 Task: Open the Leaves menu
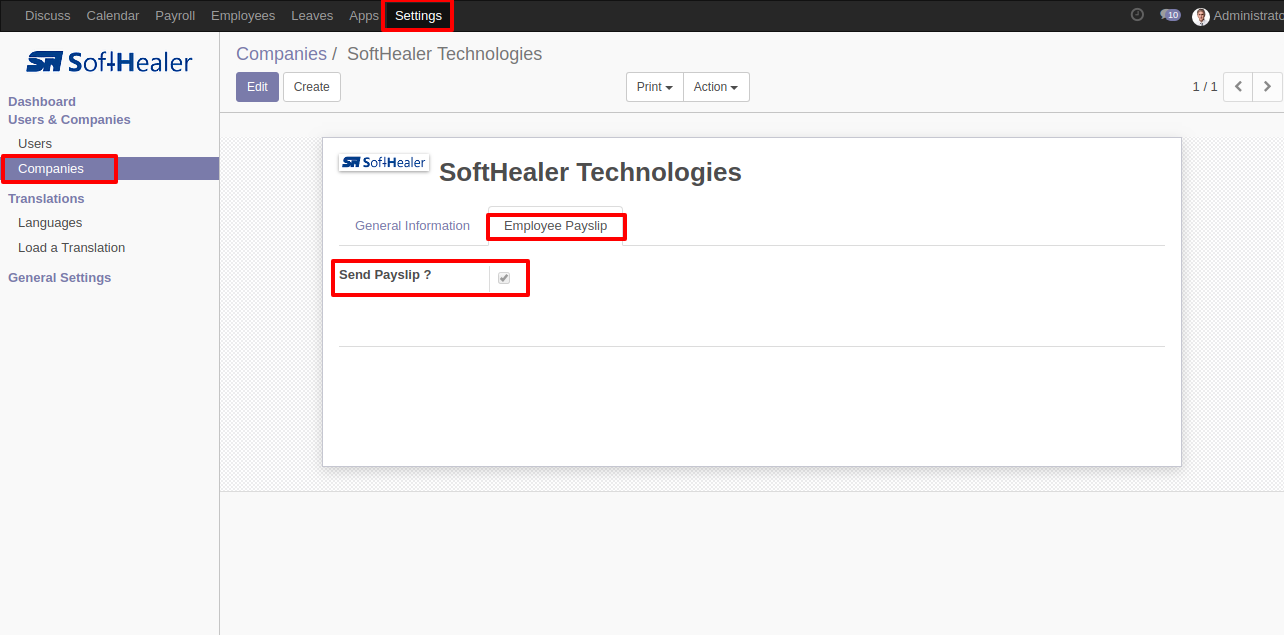click(x=312, y=16)
